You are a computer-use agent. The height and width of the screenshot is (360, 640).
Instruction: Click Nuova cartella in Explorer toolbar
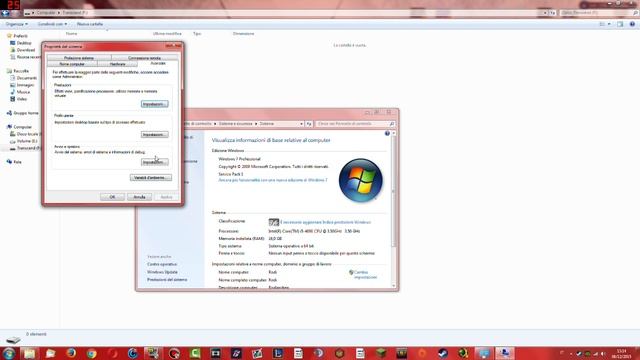(x=90, y=24)
